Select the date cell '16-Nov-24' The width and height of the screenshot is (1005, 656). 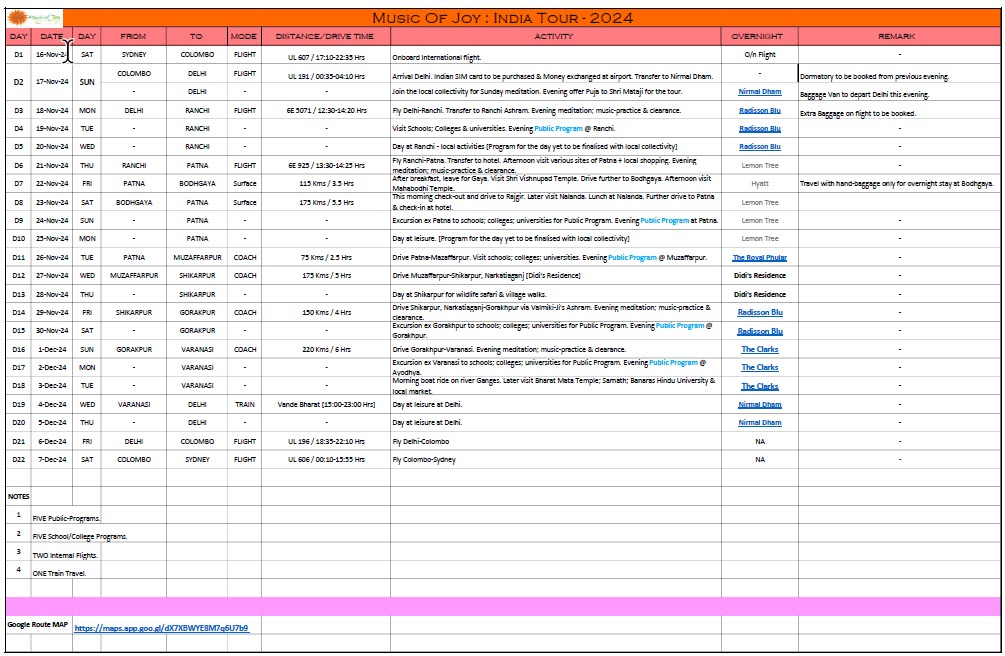coord(52,55)
